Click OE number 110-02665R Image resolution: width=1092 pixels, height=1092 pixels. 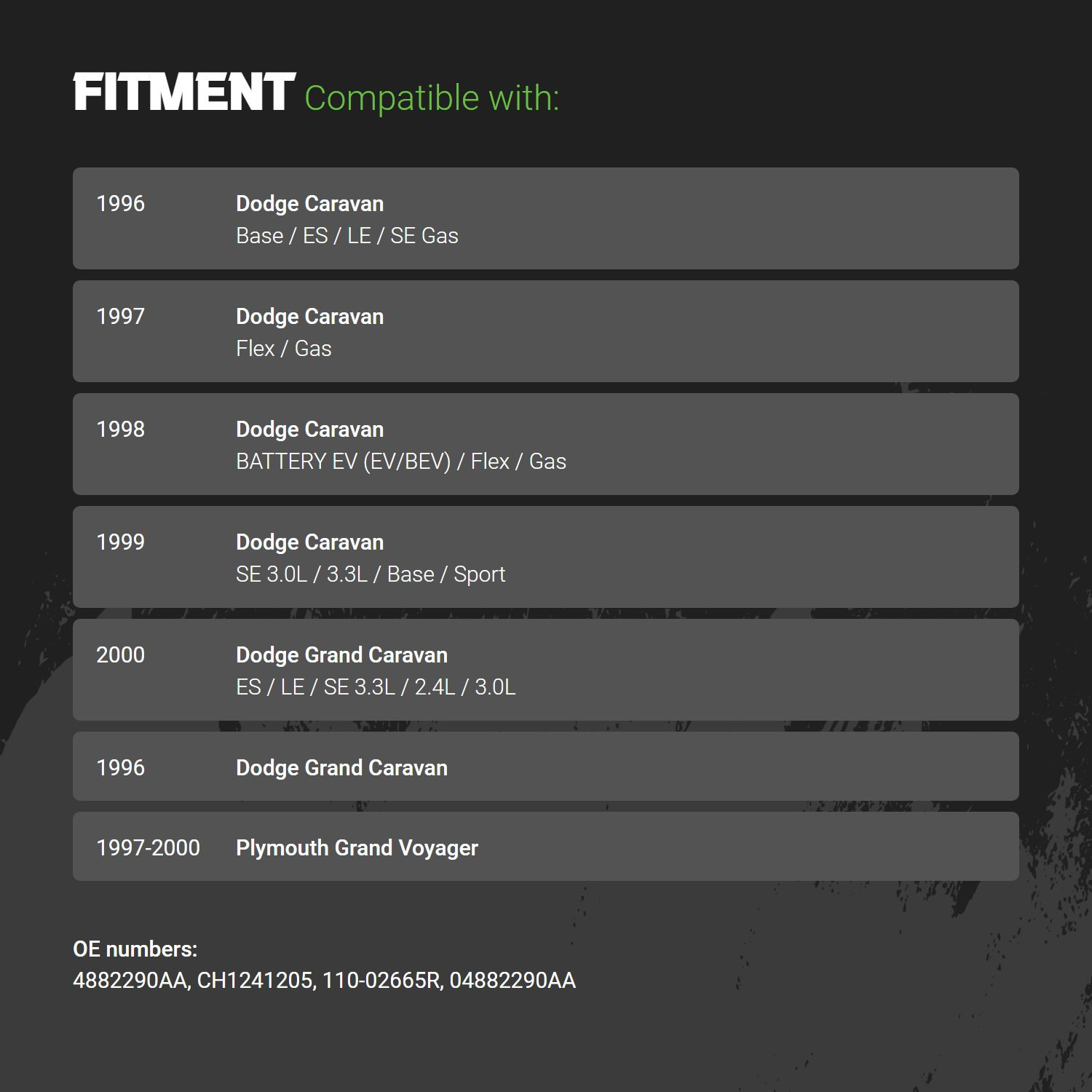point(382,981)
